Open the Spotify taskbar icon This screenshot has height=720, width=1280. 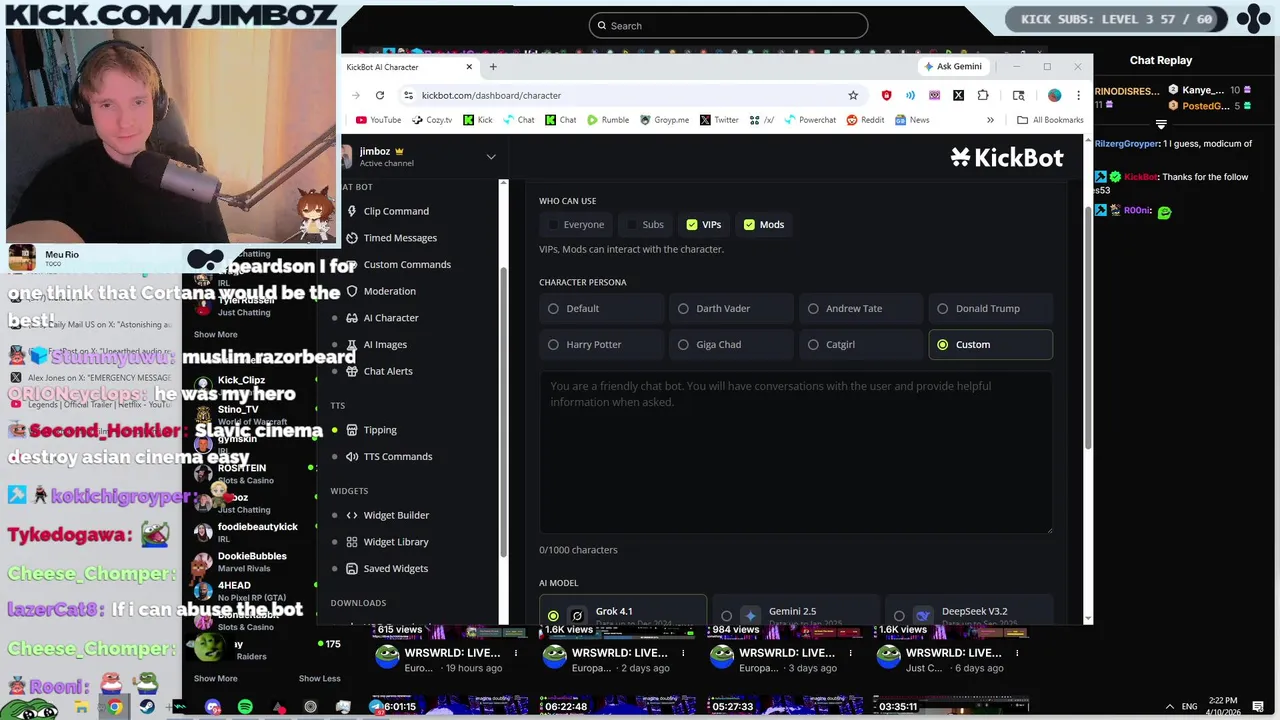(x=245, y=707)
